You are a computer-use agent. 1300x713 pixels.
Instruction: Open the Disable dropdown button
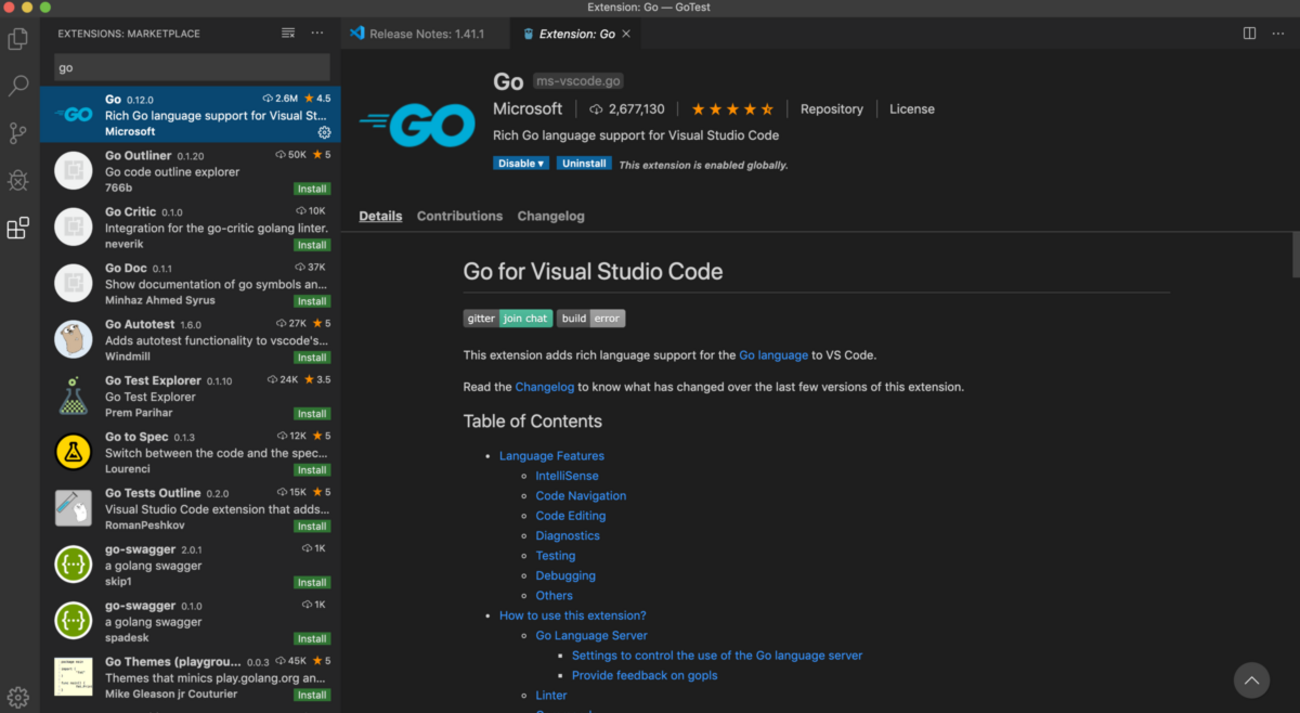tap(521, 163)
